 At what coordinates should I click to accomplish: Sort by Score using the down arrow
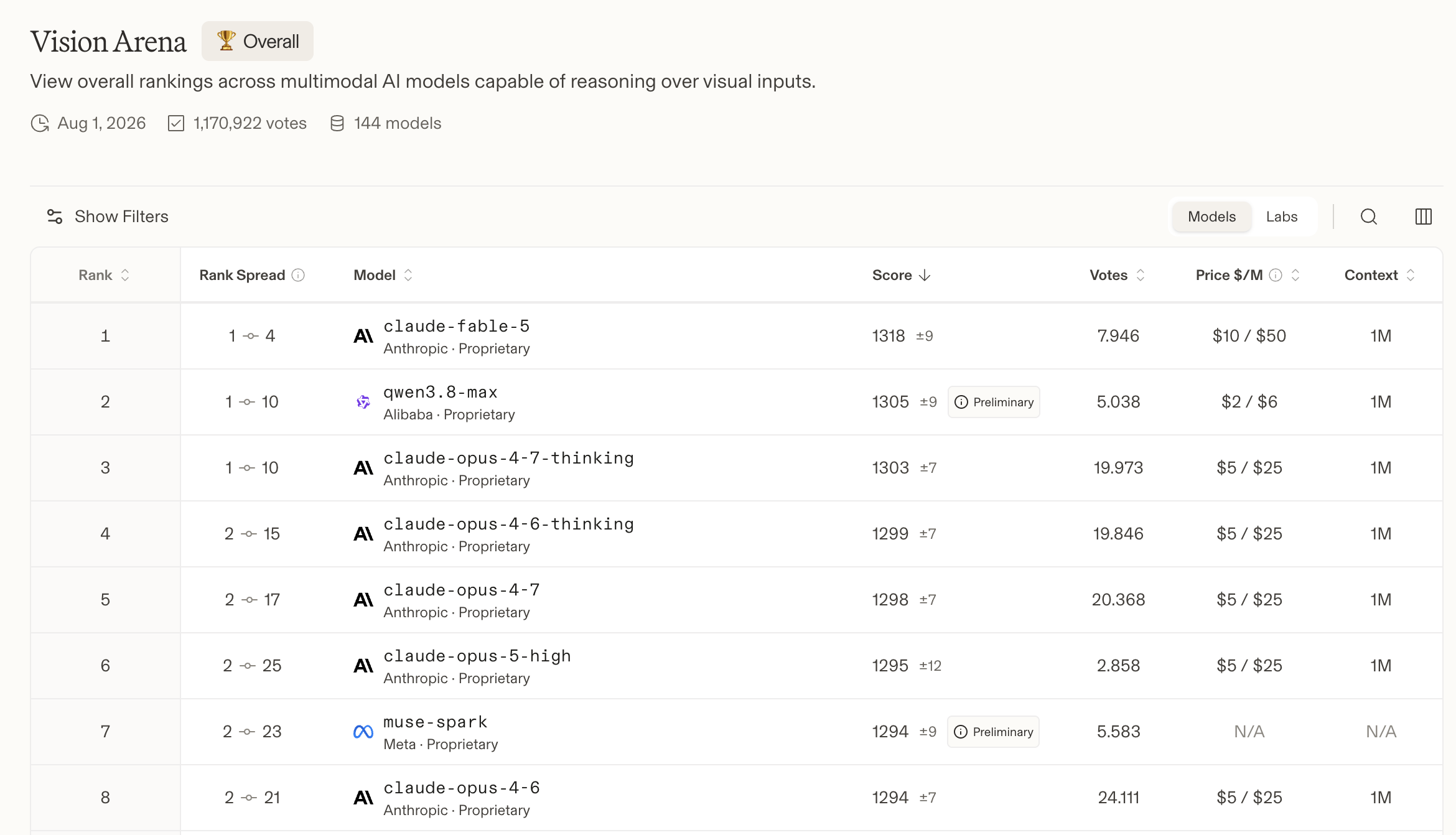(925, 275)
